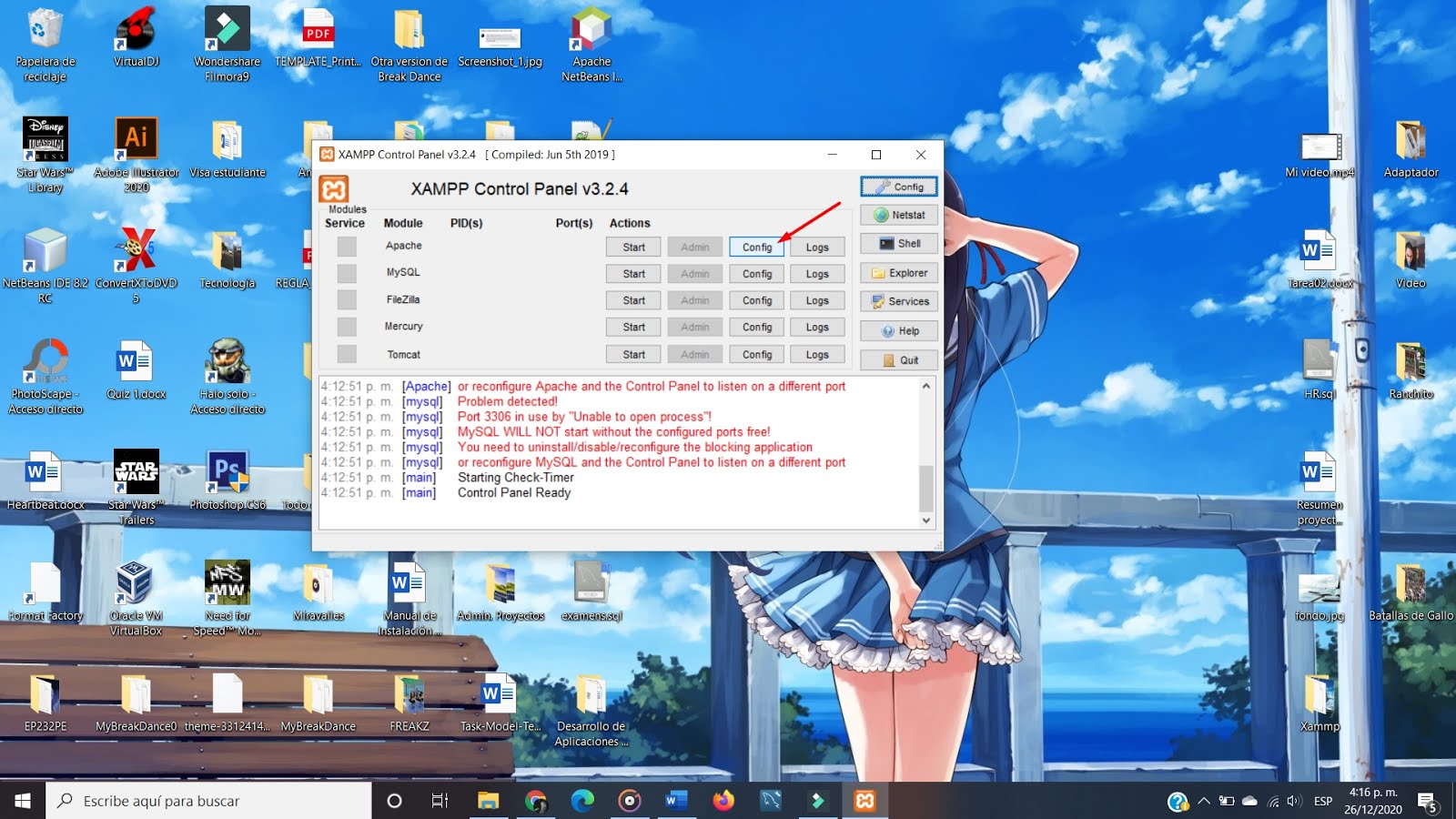Screen dimensions: 1456x819
Task: Open XAMPP Explorer folder button
Action: (899, 273)
